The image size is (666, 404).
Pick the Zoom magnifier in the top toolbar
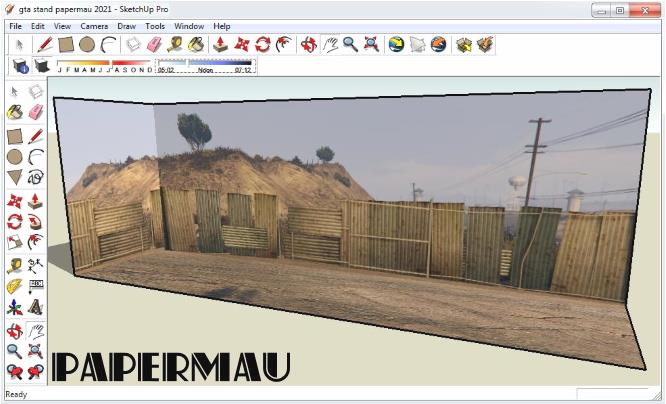(x=350, y=44)
